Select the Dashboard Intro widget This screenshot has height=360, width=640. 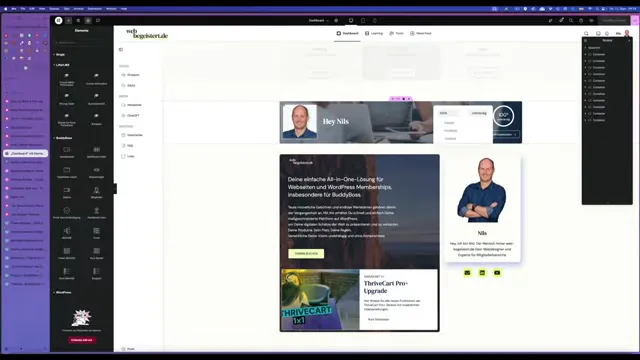pos(96,213)
